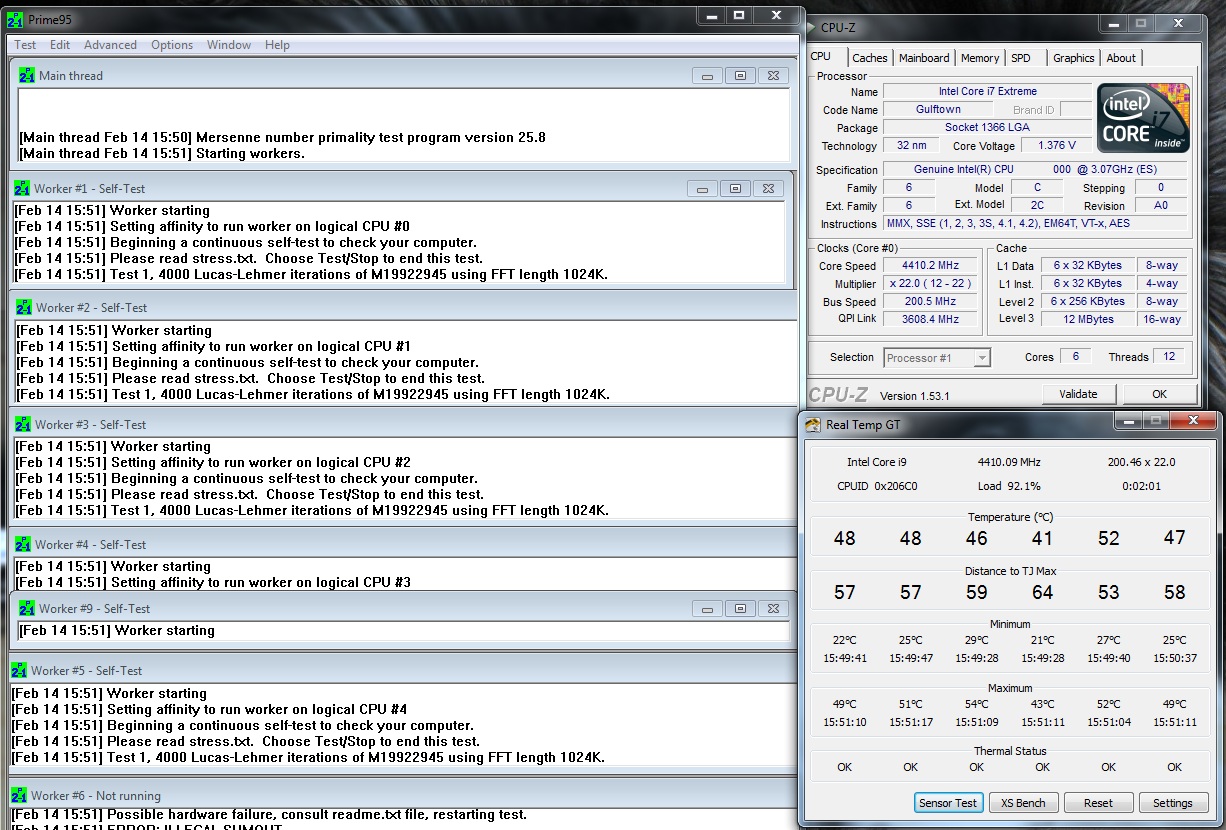Image resolution: width=1226 pixels, height=830 pixels.
Task: Open the Help menu in Prime95
Action: point(277,45)
